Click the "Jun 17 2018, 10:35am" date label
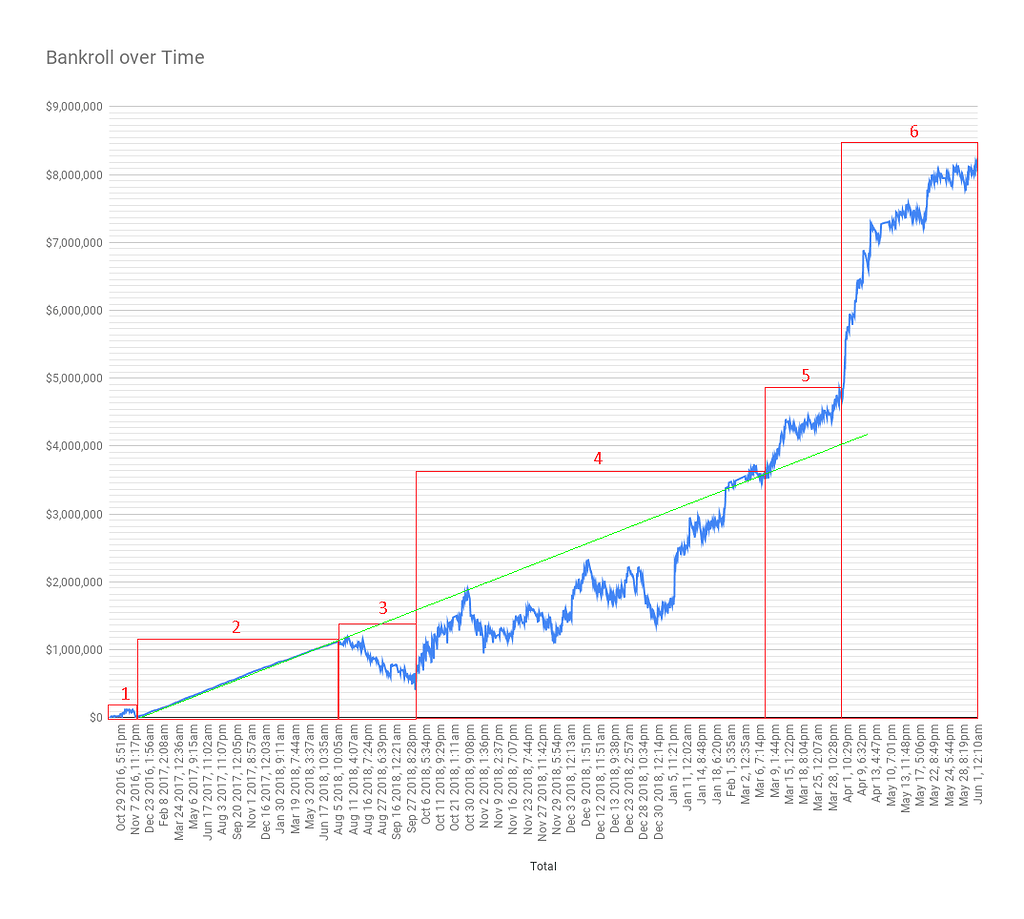Image resolution: width=1024 pixels, height=919 pixels. [324, 781]
